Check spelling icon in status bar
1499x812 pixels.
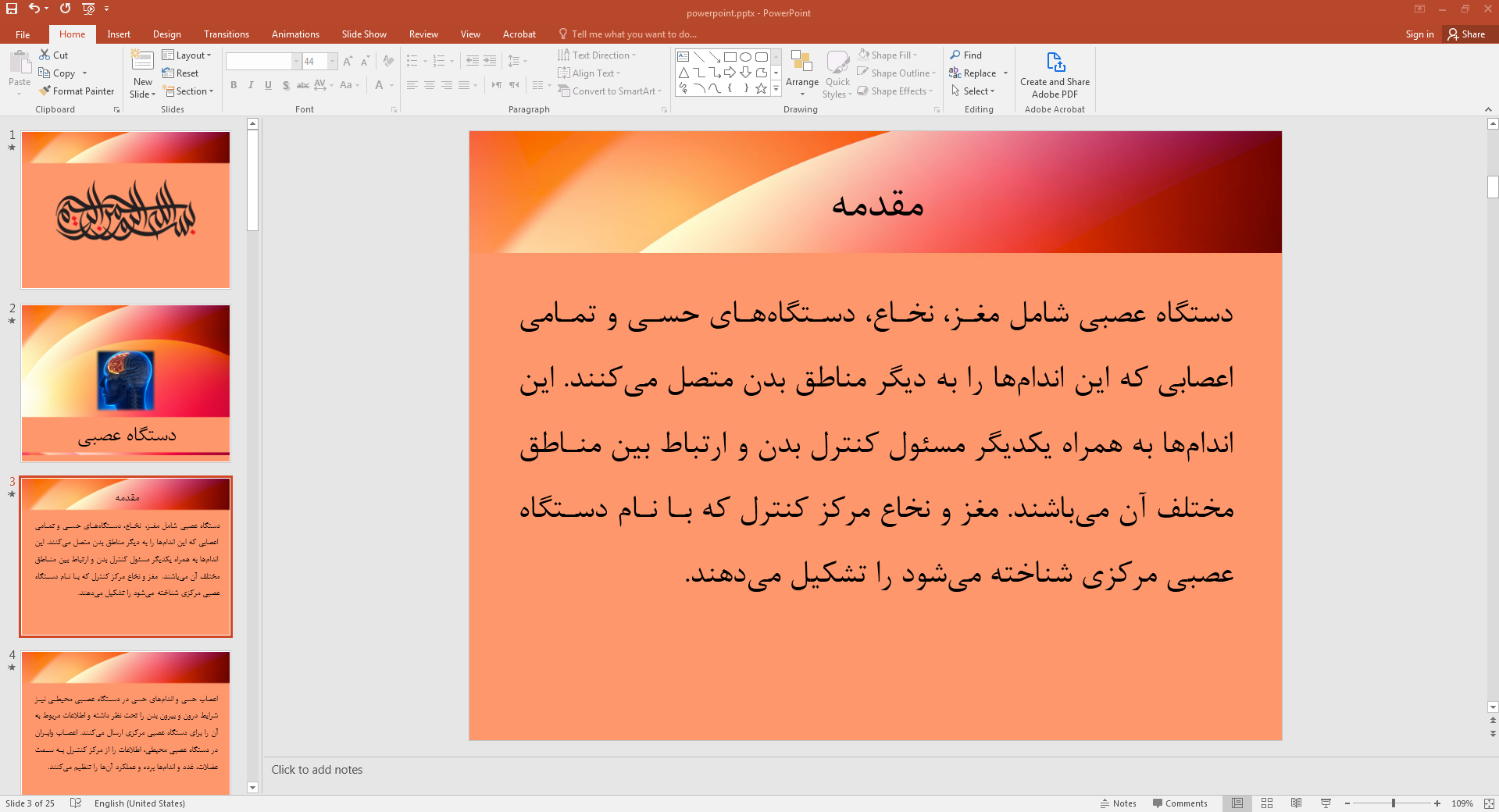tap(76, 803)
